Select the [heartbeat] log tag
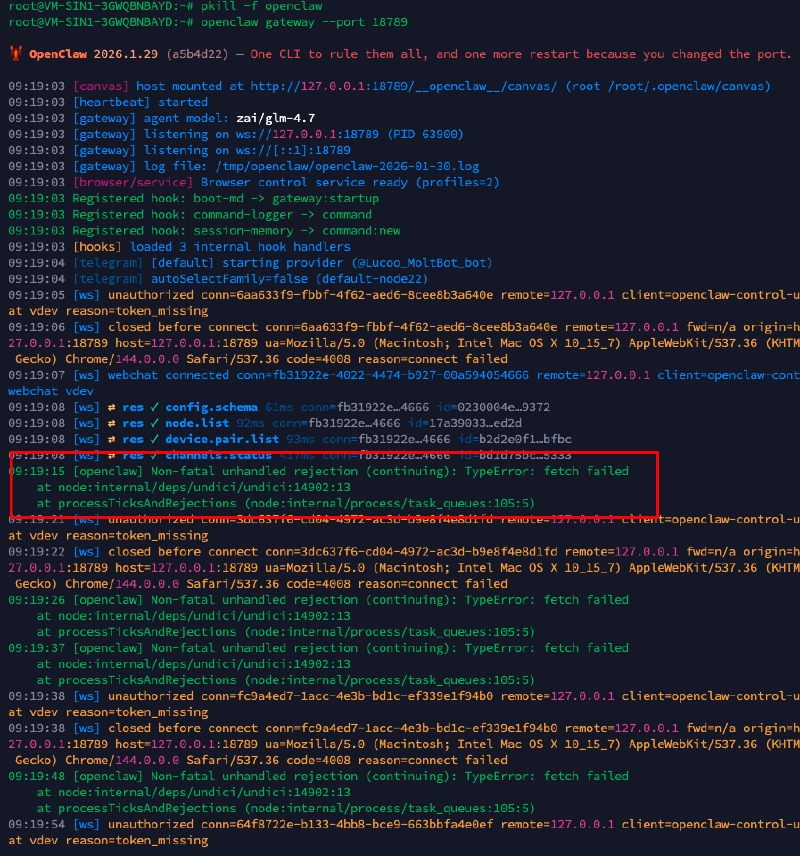 tap(112, 102)
